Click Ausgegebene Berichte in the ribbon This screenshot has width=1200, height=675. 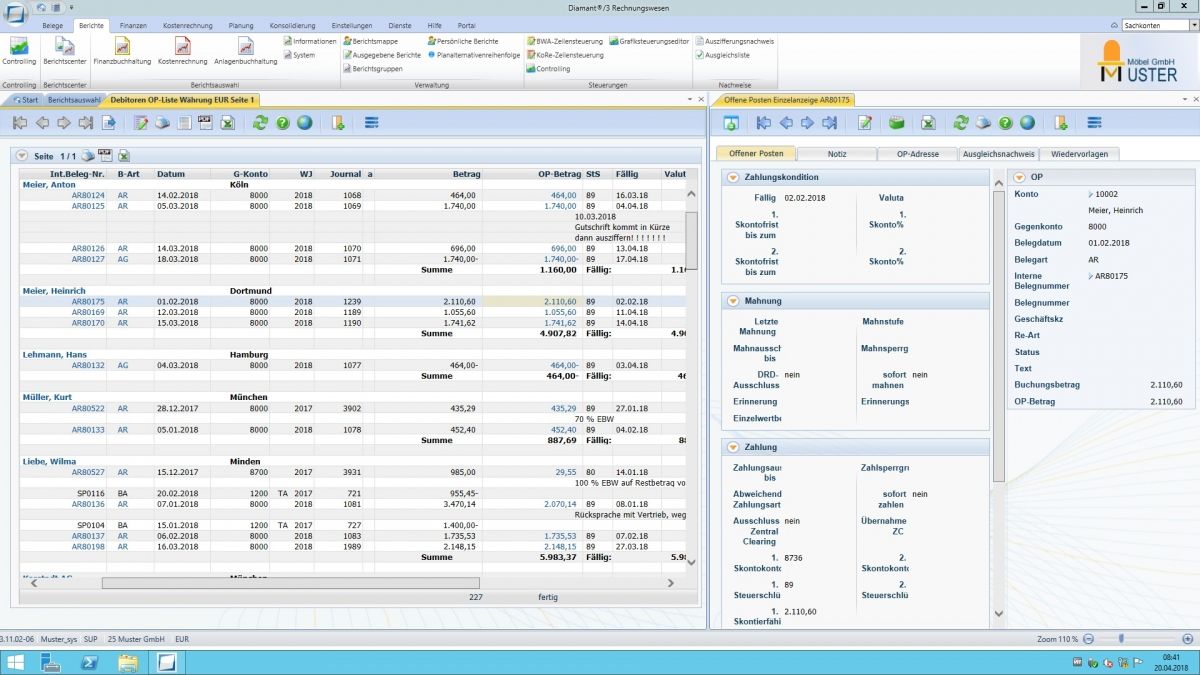click(x=382, y=55)
